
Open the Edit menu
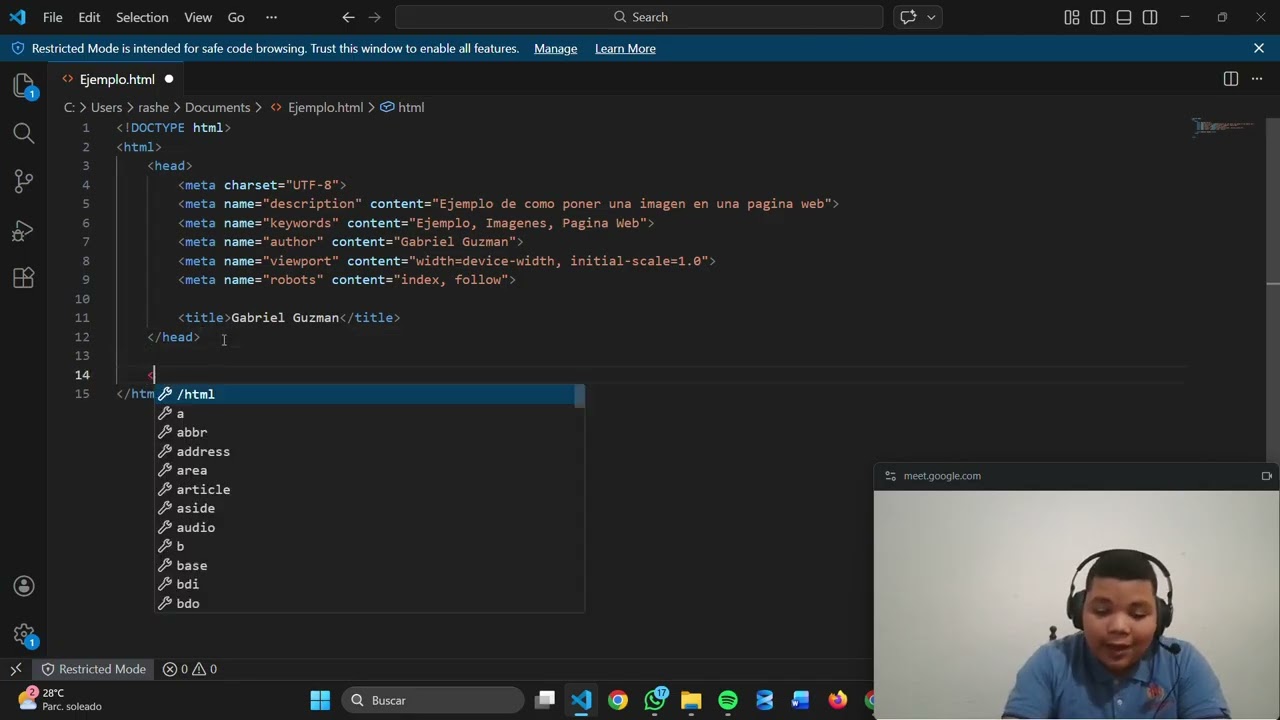[x=89, y=17]
